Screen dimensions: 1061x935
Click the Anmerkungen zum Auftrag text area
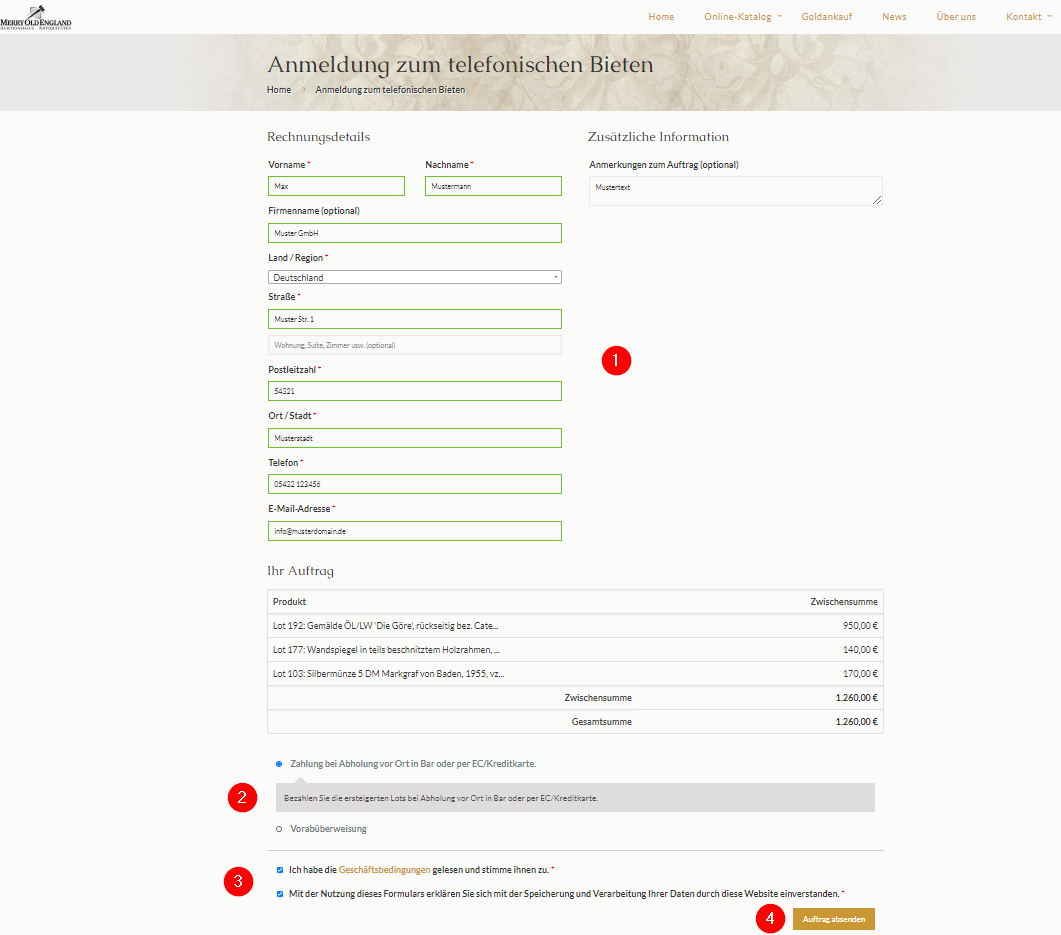(x=735, y=191)
